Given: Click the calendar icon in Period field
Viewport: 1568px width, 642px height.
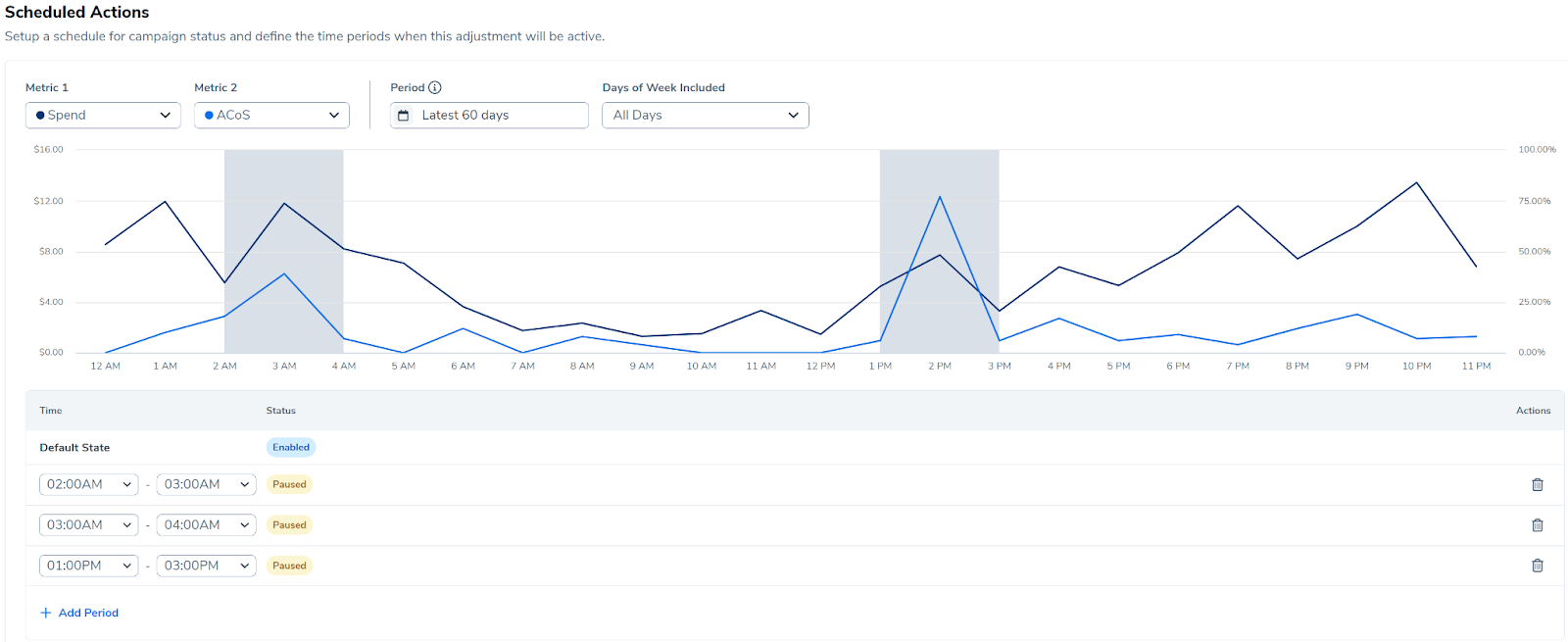Looking at the screenshot, I should pyautogui.click(x=403, y=116).
